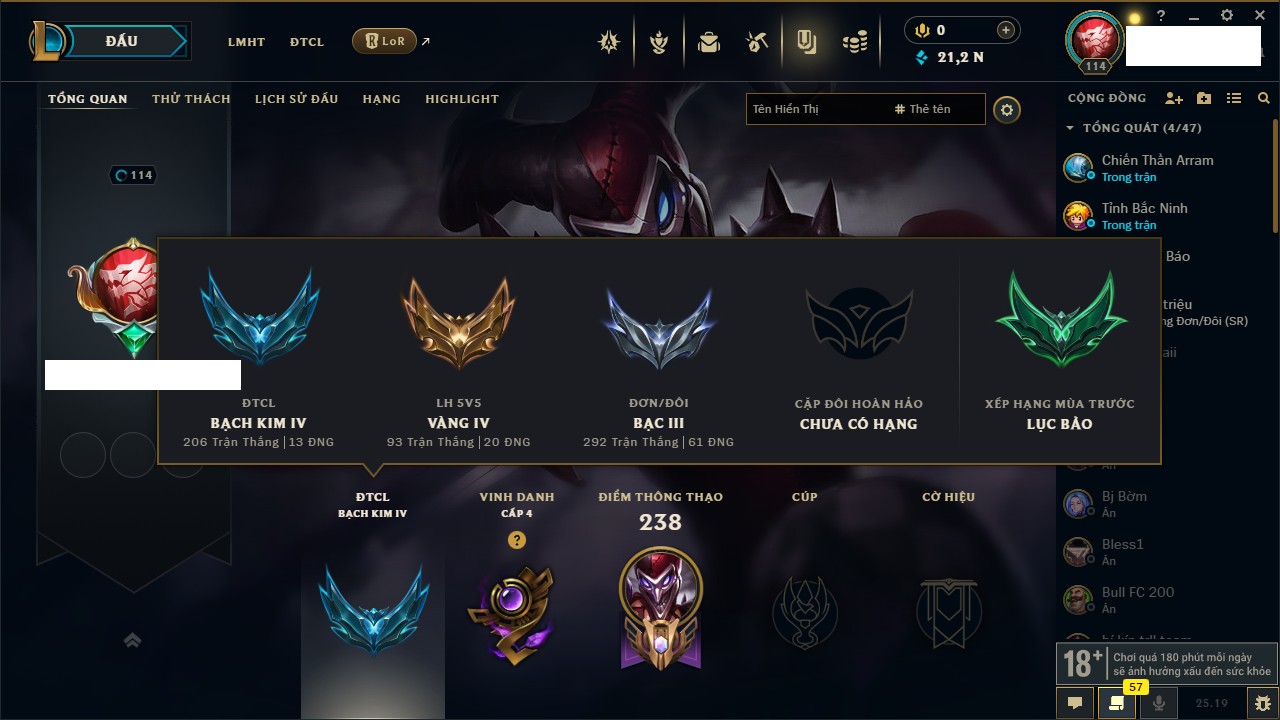The image size is (1280, 720).
Task: Switch to the LỊCH SỬ ĐẤU tab
Action: pyautogui.click(x=296, y=99)
